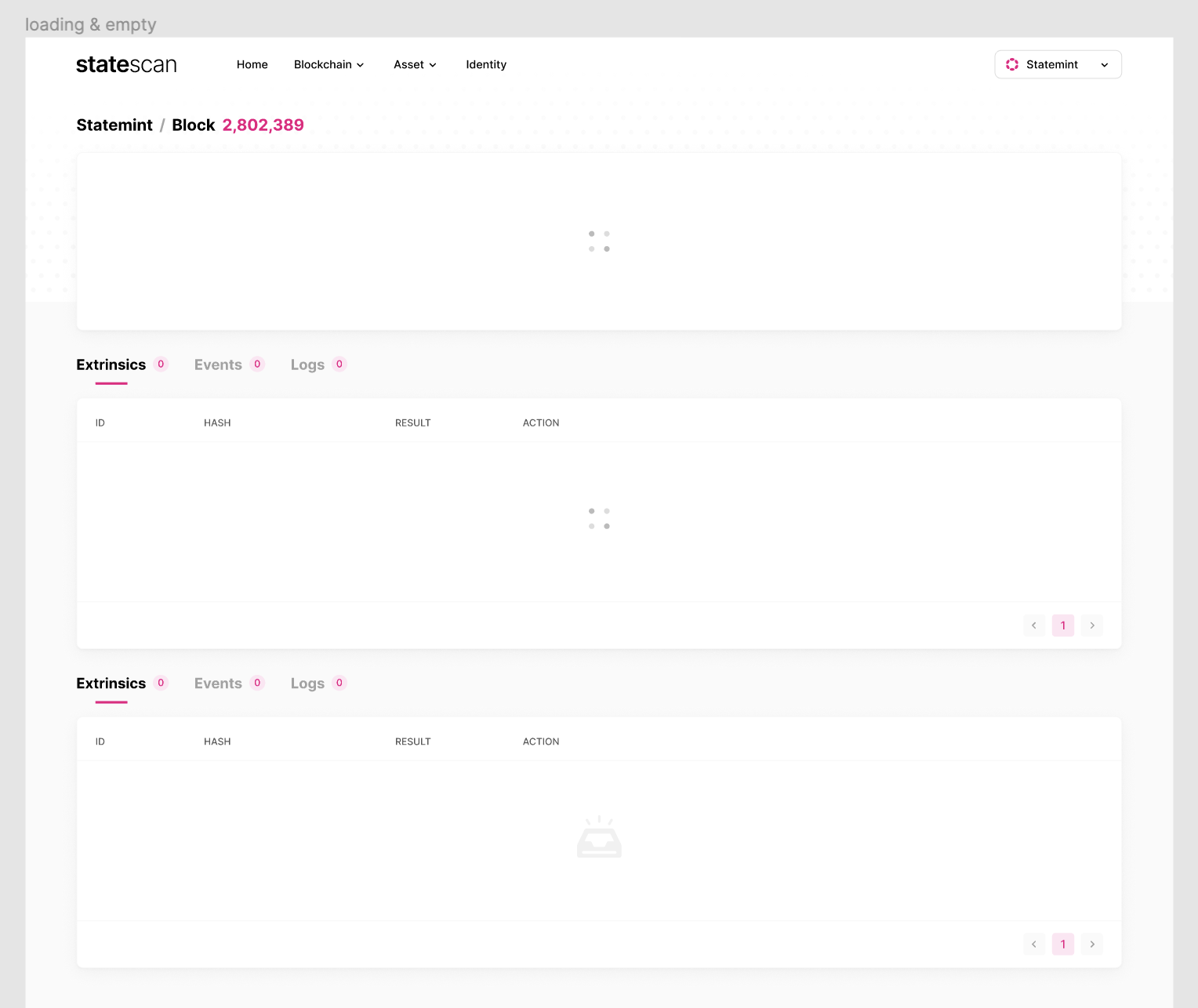Click the Events count badge showing 0
The image size is (1198, 1008).
point(256,364)
